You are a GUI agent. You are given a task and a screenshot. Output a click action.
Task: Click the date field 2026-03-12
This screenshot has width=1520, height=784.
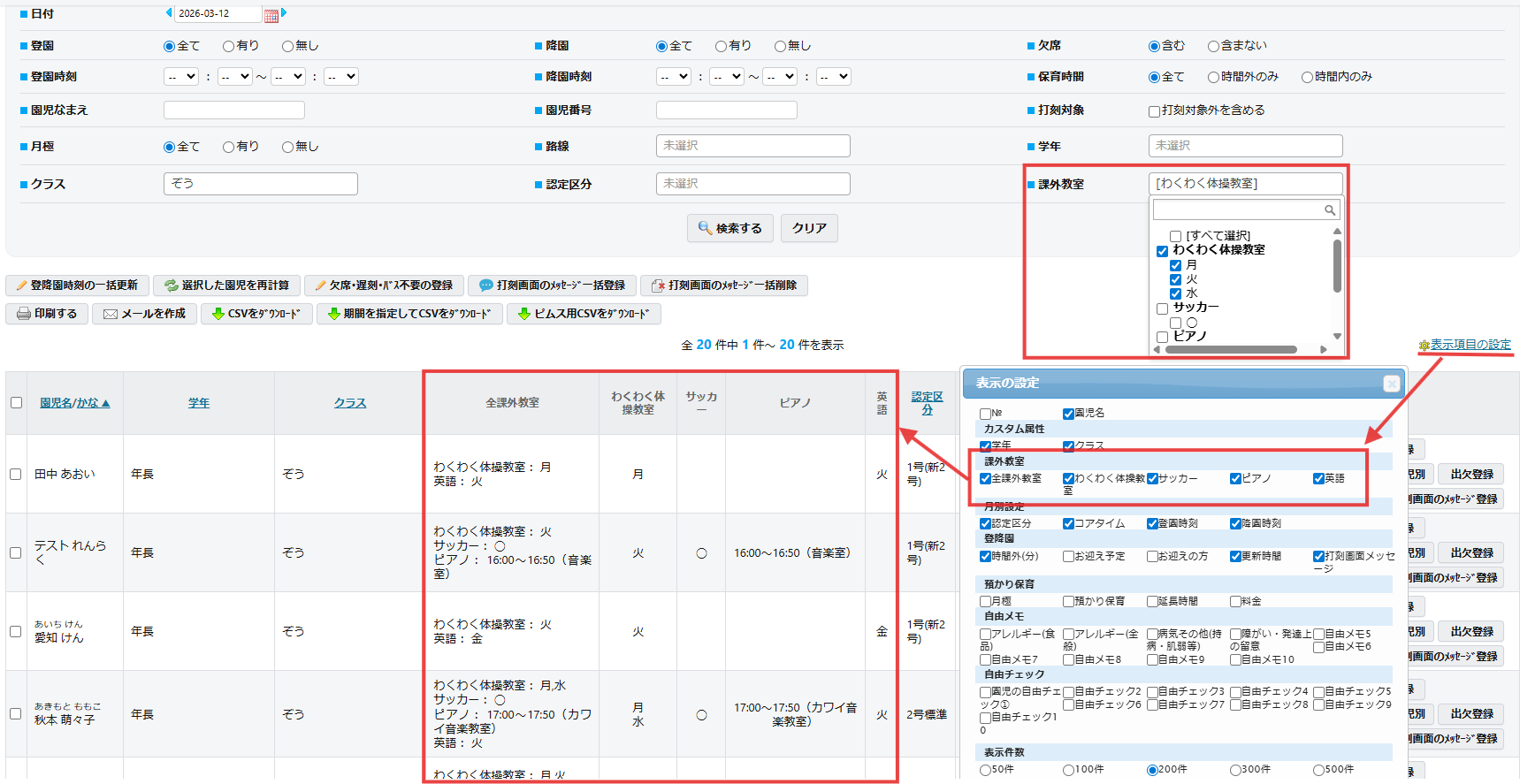[218, 14]
